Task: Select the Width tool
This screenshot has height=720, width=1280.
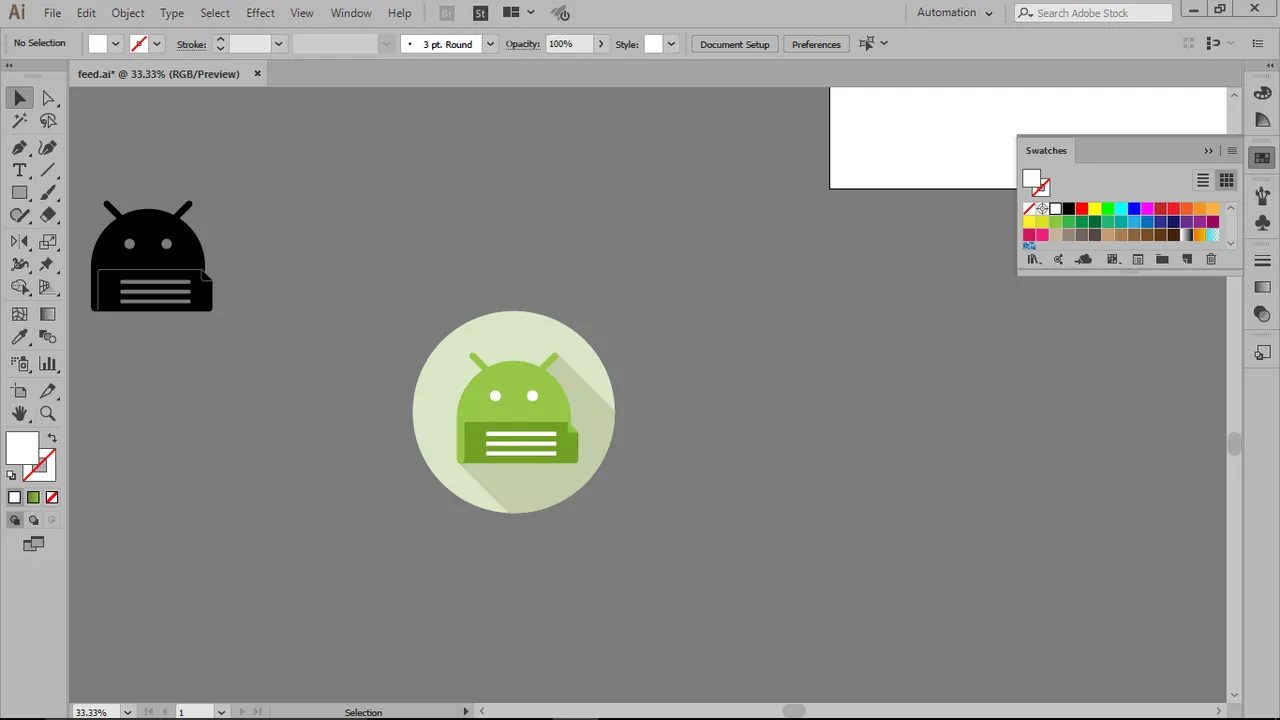Action: (x=20, y=265)
